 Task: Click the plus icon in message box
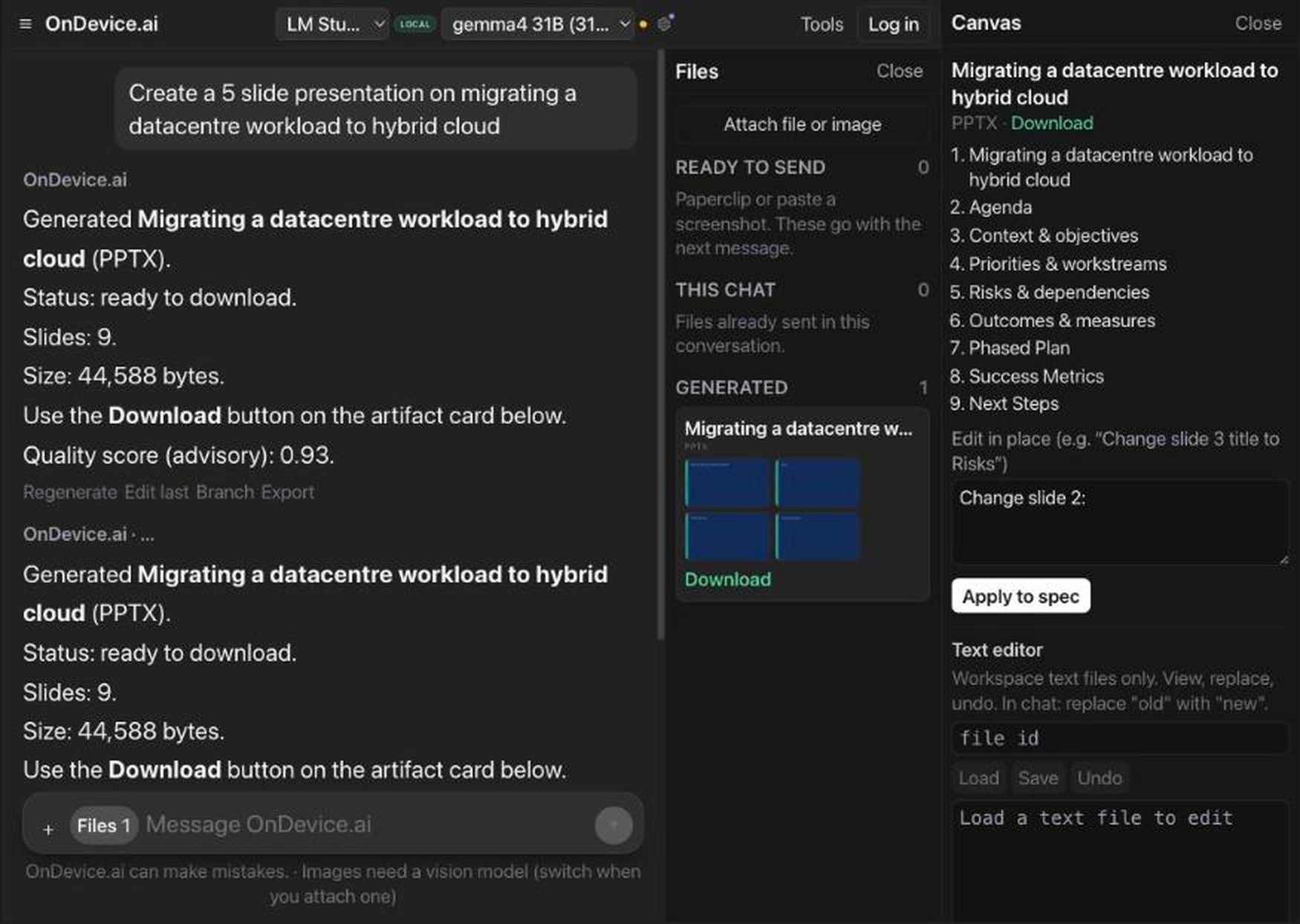[48, 828]
